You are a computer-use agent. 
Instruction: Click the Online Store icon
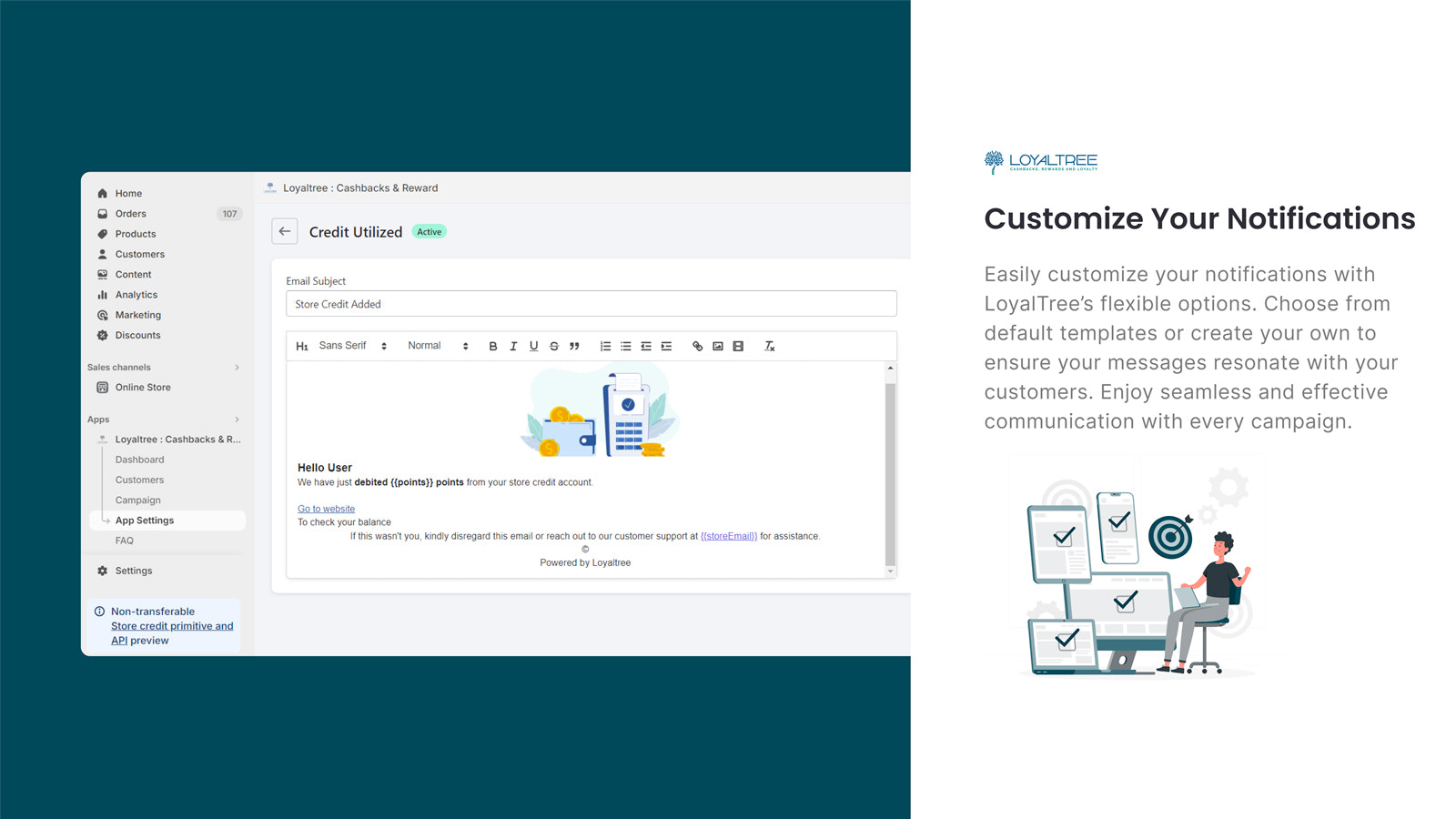pos(103,387)
